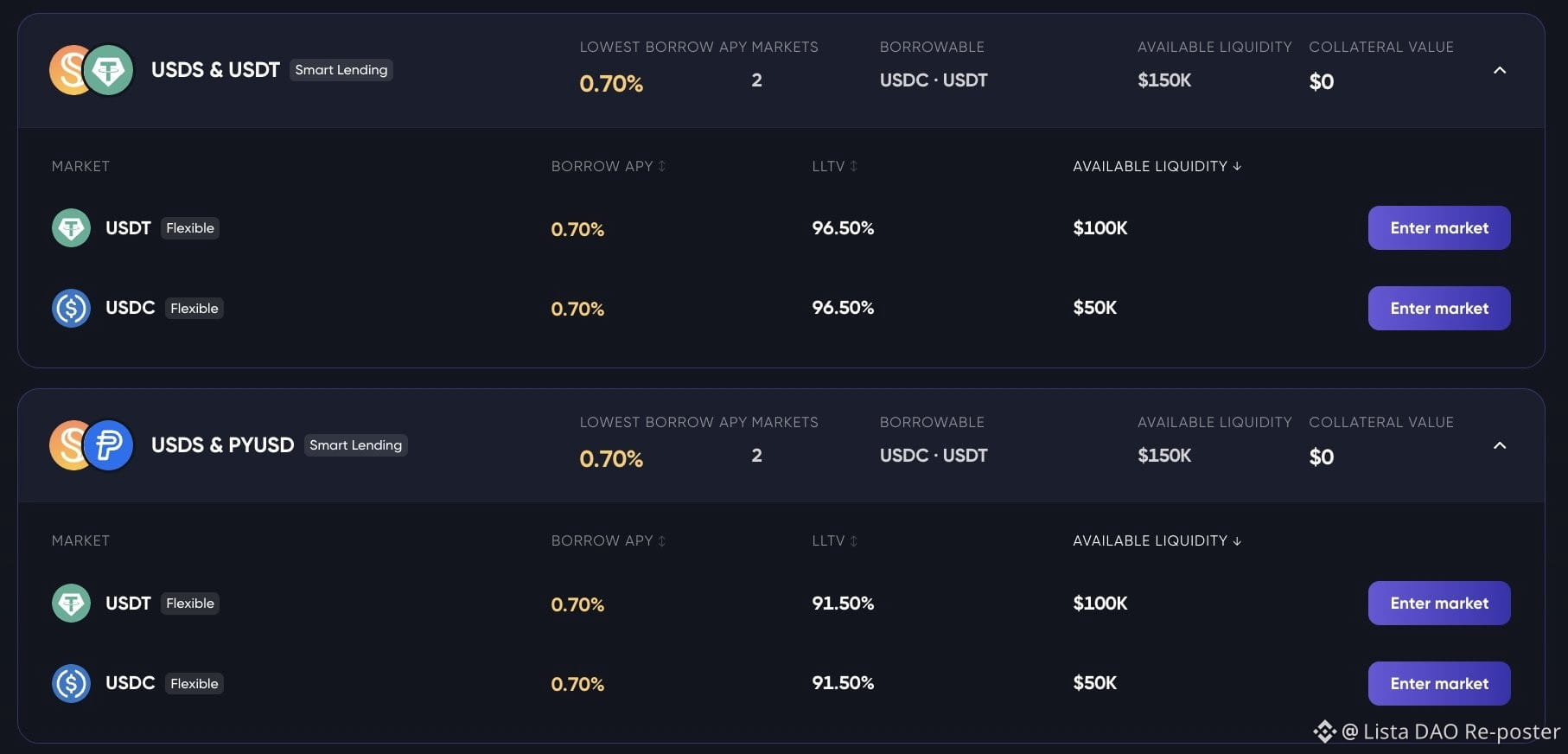The width and height of the screenshot is (1568, 754).
Task: Enter the USDC market with 96.50% LLTV
Action: pyautogui.click(x=1439, y=309)
